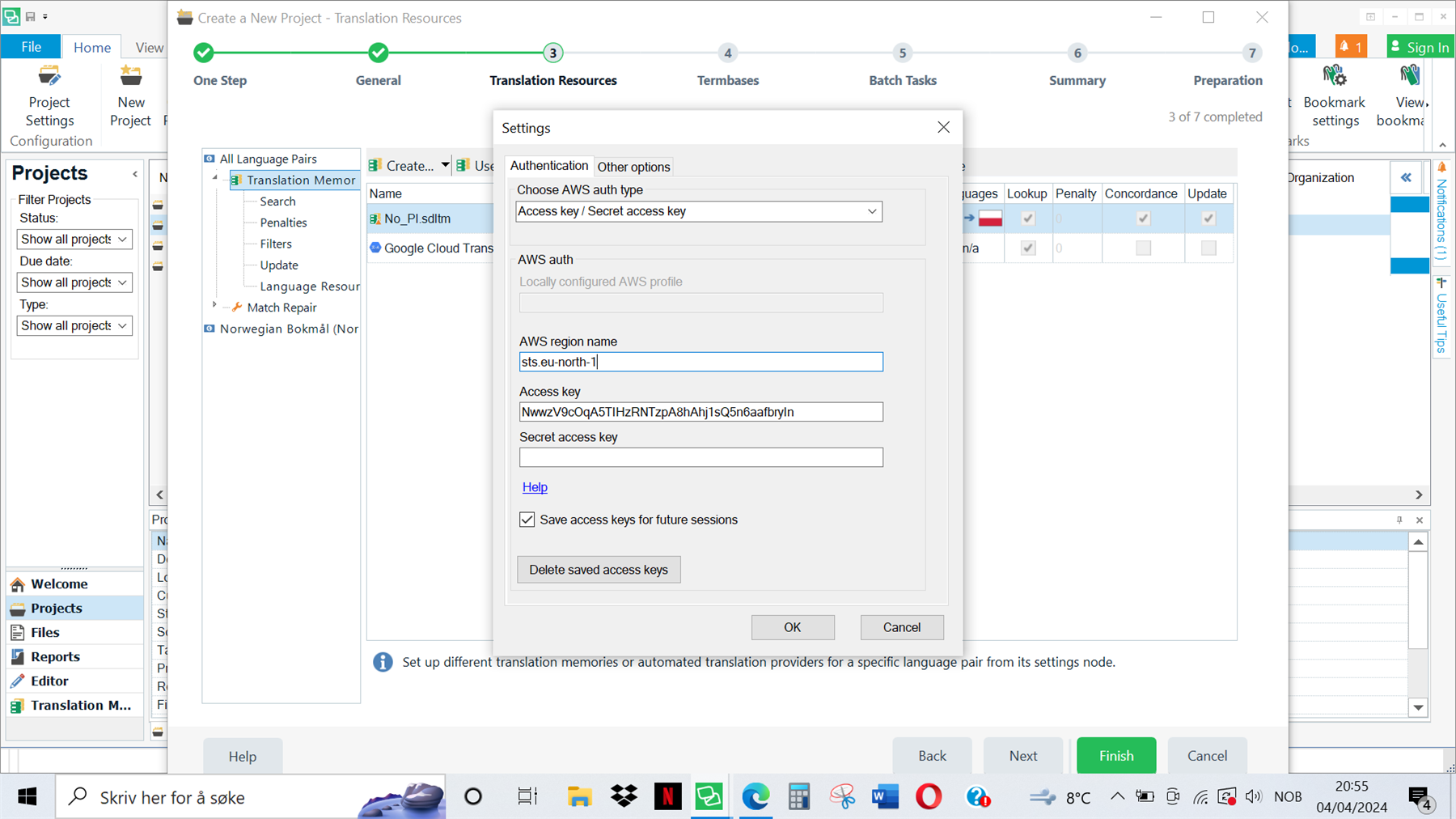1456x819 pixels.
Task: Switch to the Other options tab
Action: pos(633,167)
